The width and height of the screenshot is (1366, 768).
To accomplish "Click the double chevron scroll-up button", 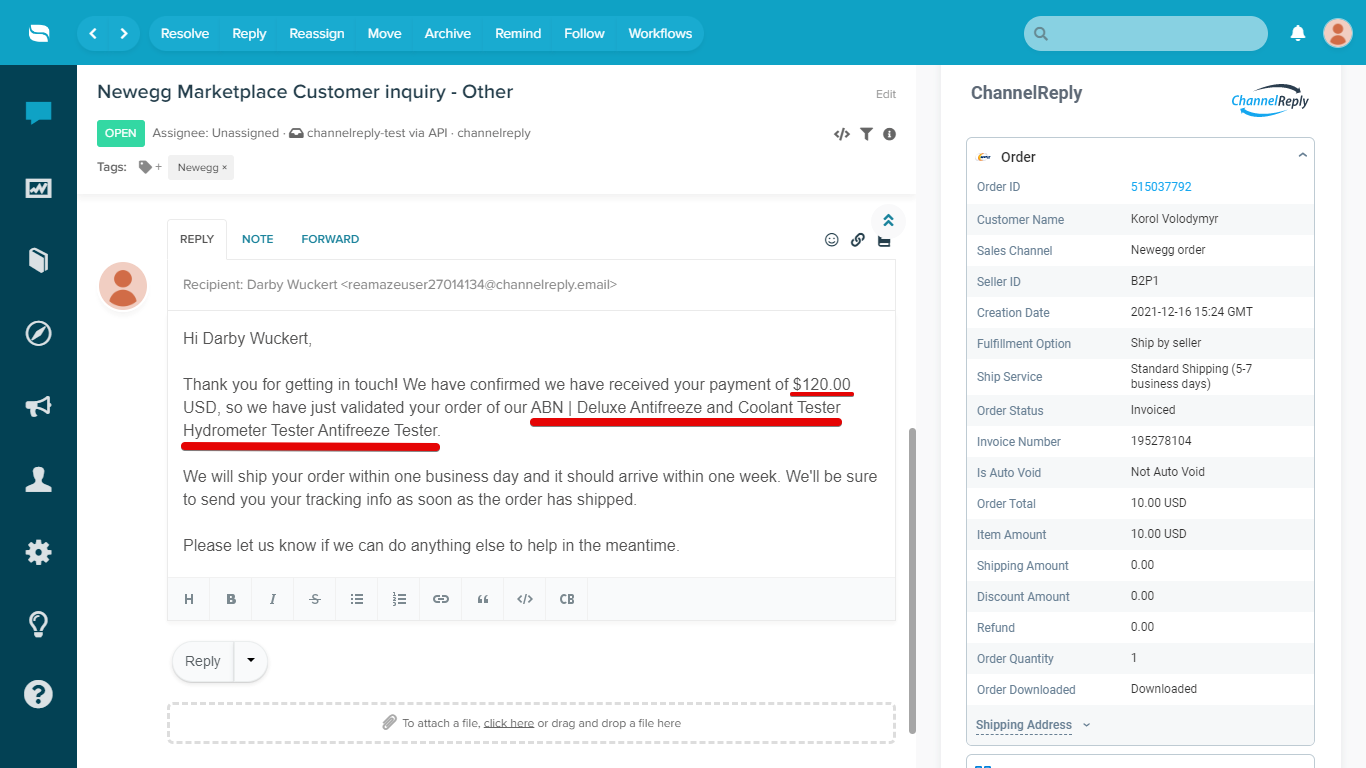I will point(888,221).
